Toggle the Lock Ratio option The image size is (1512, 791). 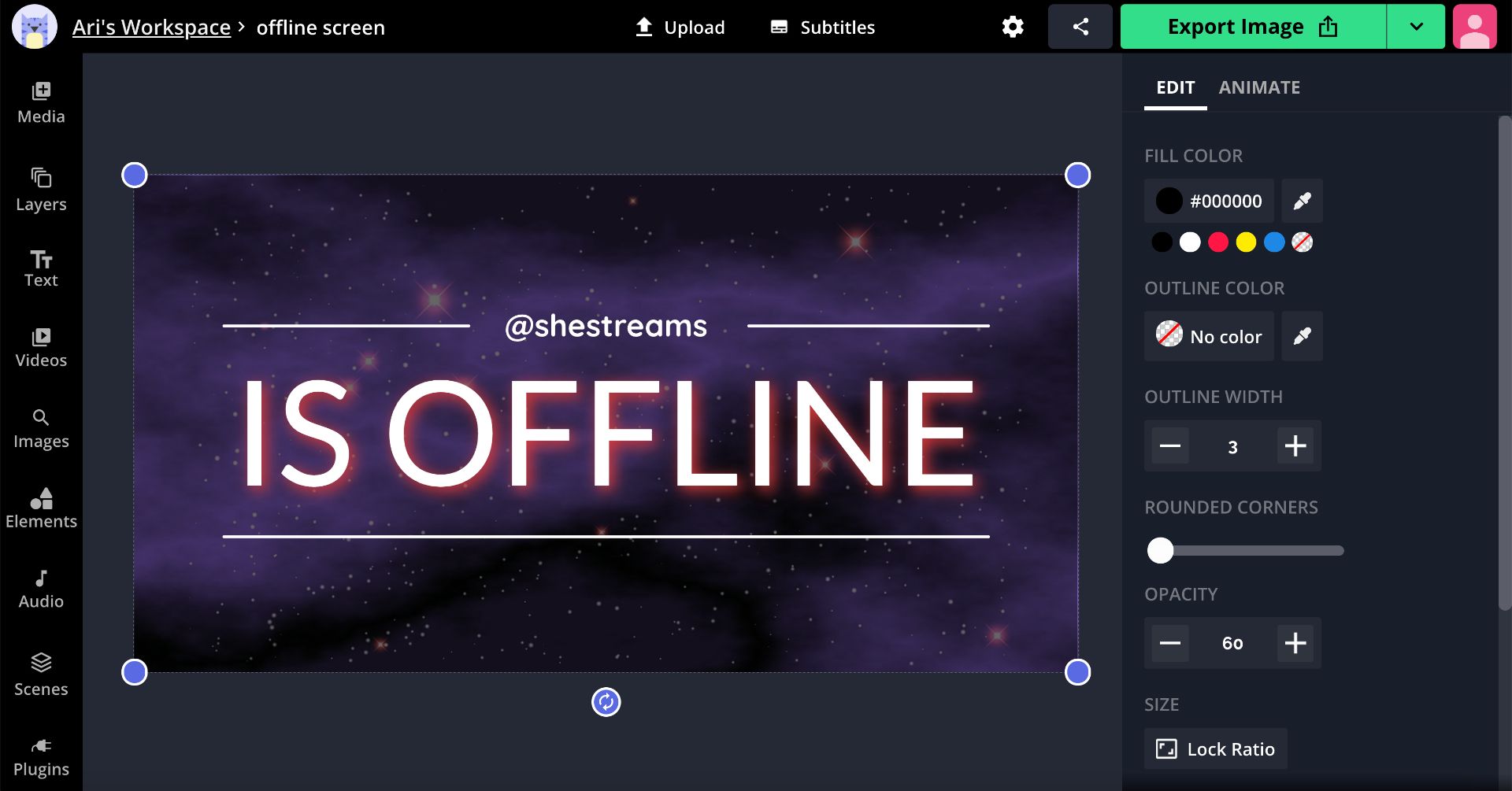(1215, 748)
